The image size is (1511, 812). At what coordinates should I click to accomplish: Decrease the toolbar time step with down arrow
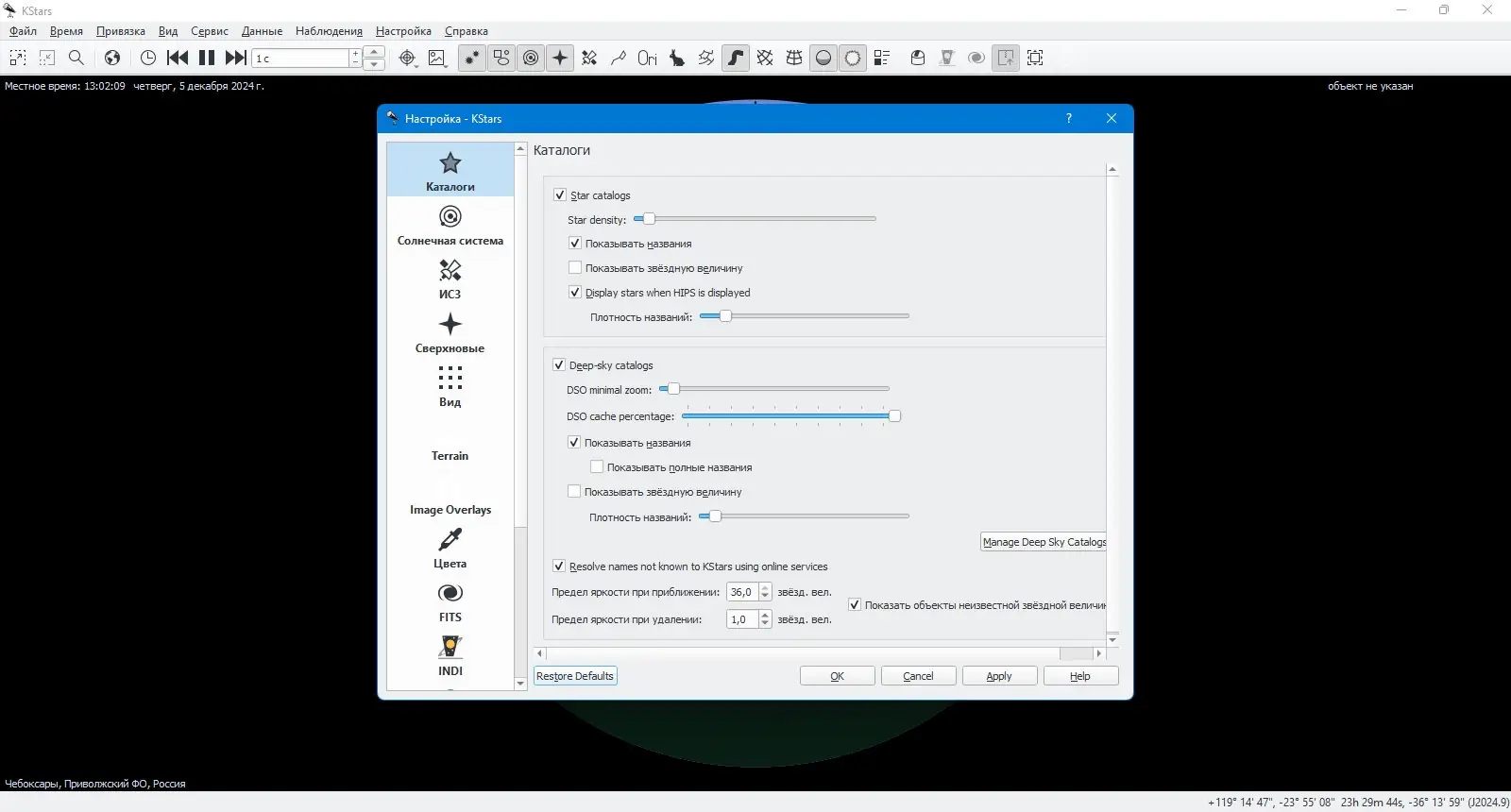(375, 64)
